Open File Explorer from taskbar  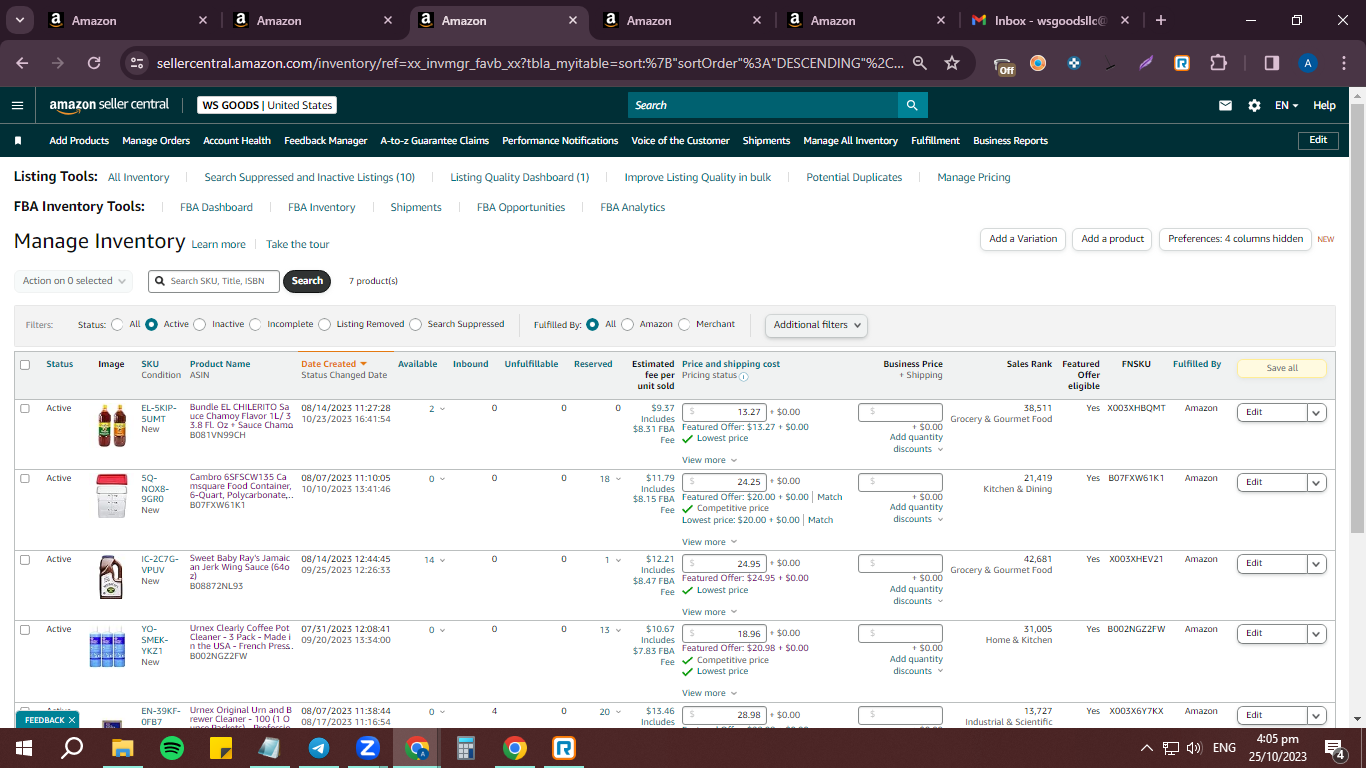123,748
